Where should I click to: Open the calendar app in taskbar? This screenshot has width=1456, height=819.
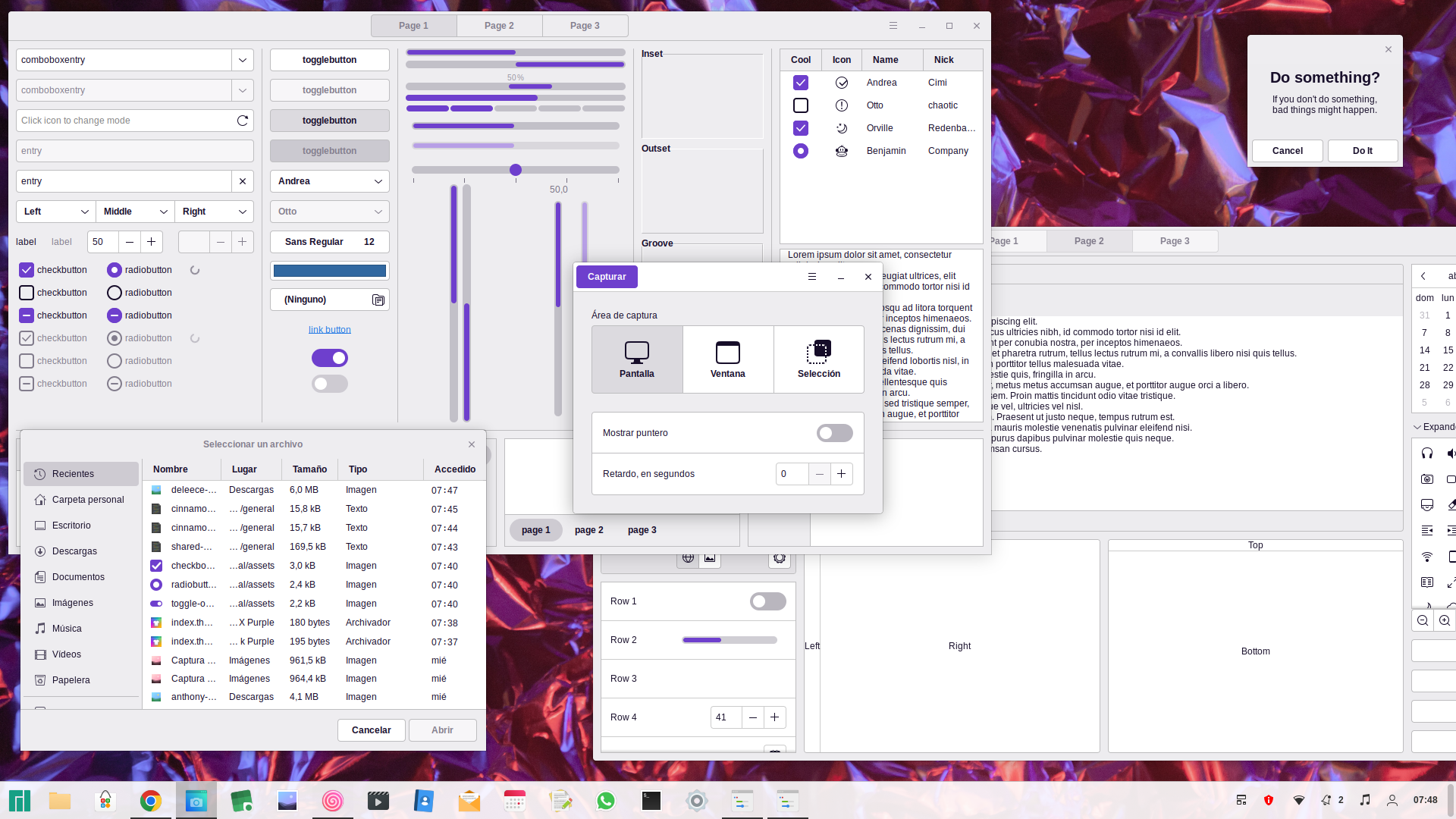click(515, 801)
